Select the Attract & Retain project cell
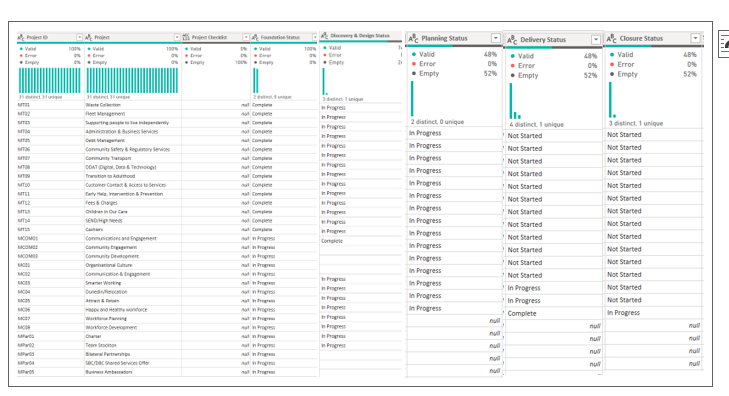This screenshot has width=729, height=396. pos(133,301)
